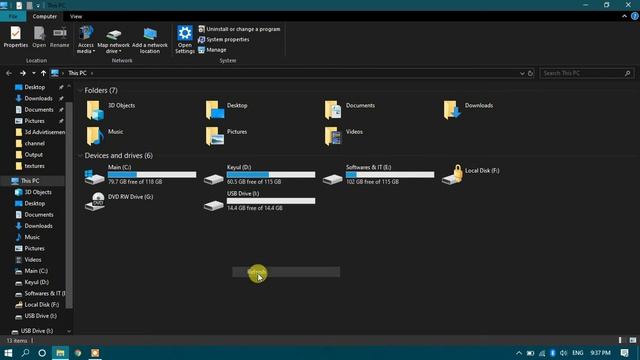The image size is (640, 360).
Task: Collapse the ribbon with the chevron
Action: (x=624, y=16)
